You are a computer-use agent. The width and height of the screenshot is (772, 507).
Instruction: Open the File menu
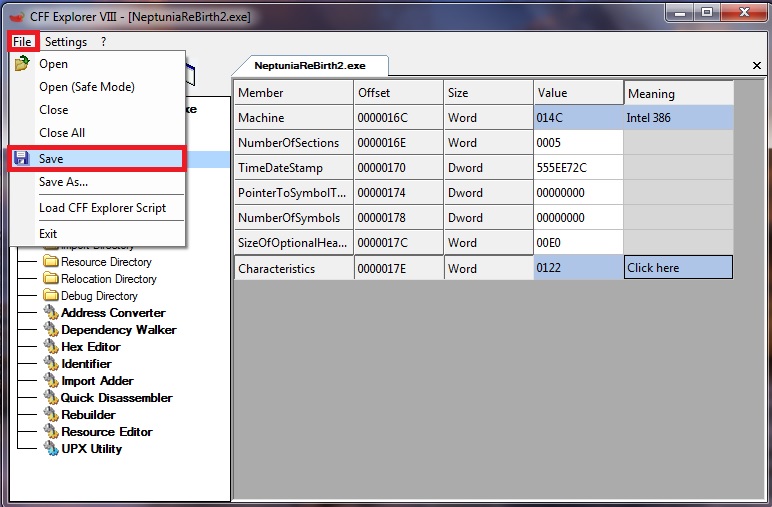point(22,42)
